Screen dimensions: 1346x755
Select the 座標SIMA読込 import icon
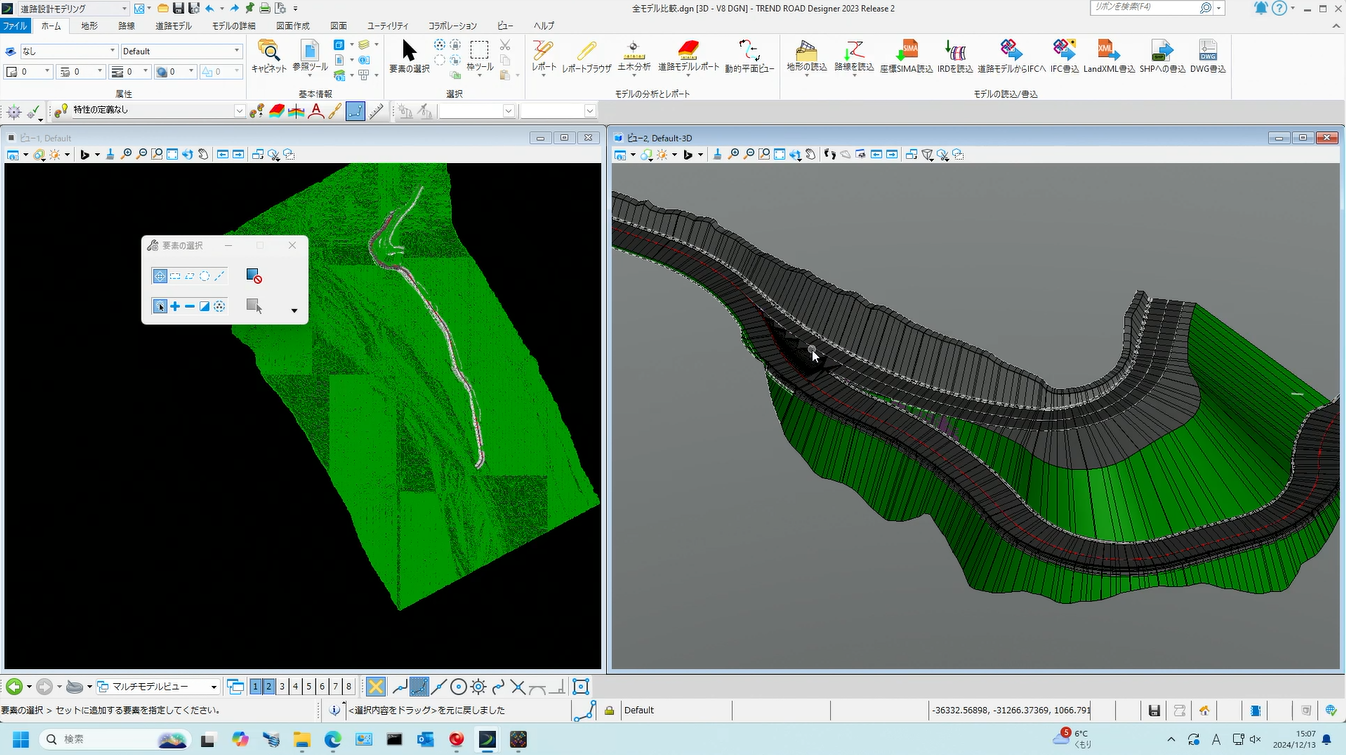(x=906, y=51)
